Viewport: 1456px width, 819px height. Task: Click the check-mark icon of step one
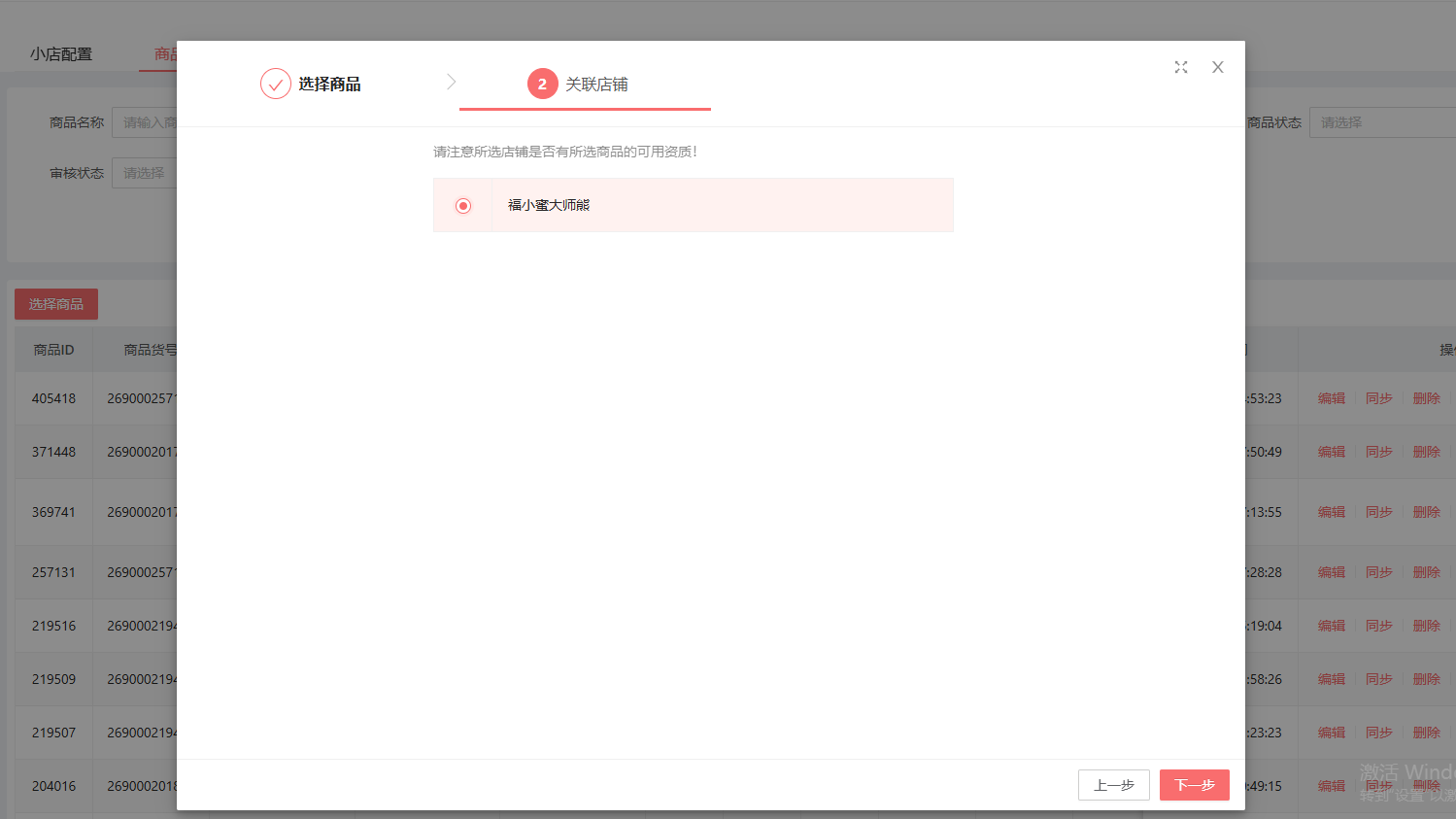pyautogui.click(x=276, y=85)
